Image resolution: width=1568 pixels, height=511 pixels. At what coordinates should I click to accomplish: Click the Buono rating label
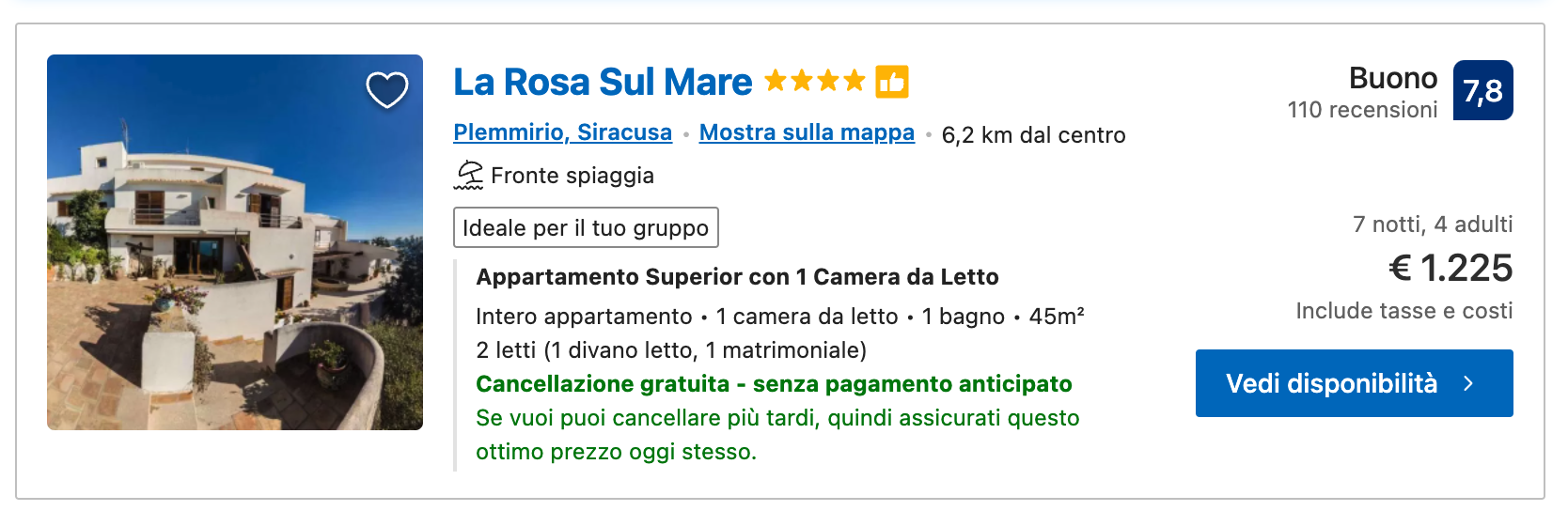1393,78
